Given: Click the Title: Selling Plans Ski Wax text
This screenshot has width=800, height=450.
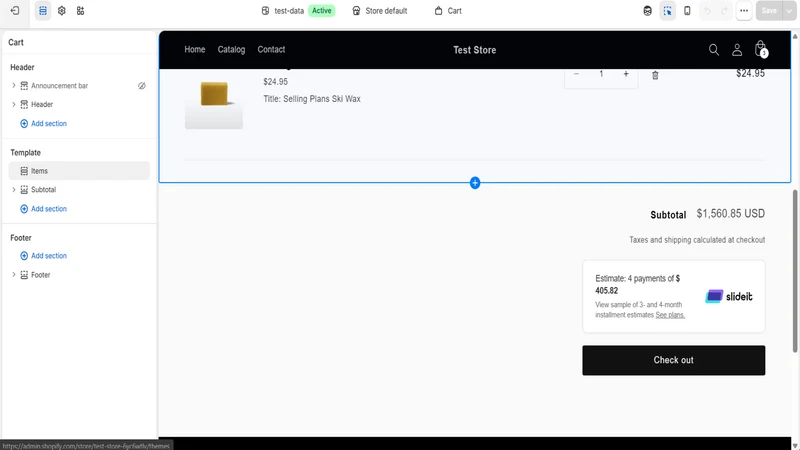Looking at the screenshot, I should point(312,99).
